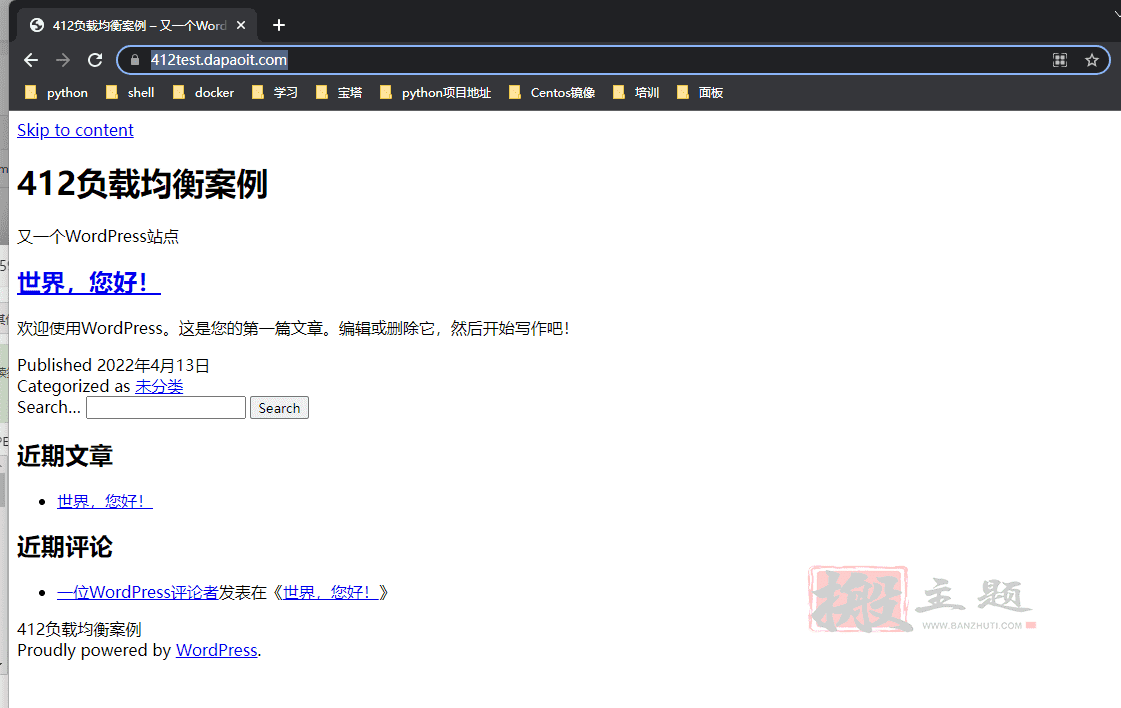Open a new tab with the plus button
The width and height of the screenshot is (1121, 708).
tap(279, 26)
